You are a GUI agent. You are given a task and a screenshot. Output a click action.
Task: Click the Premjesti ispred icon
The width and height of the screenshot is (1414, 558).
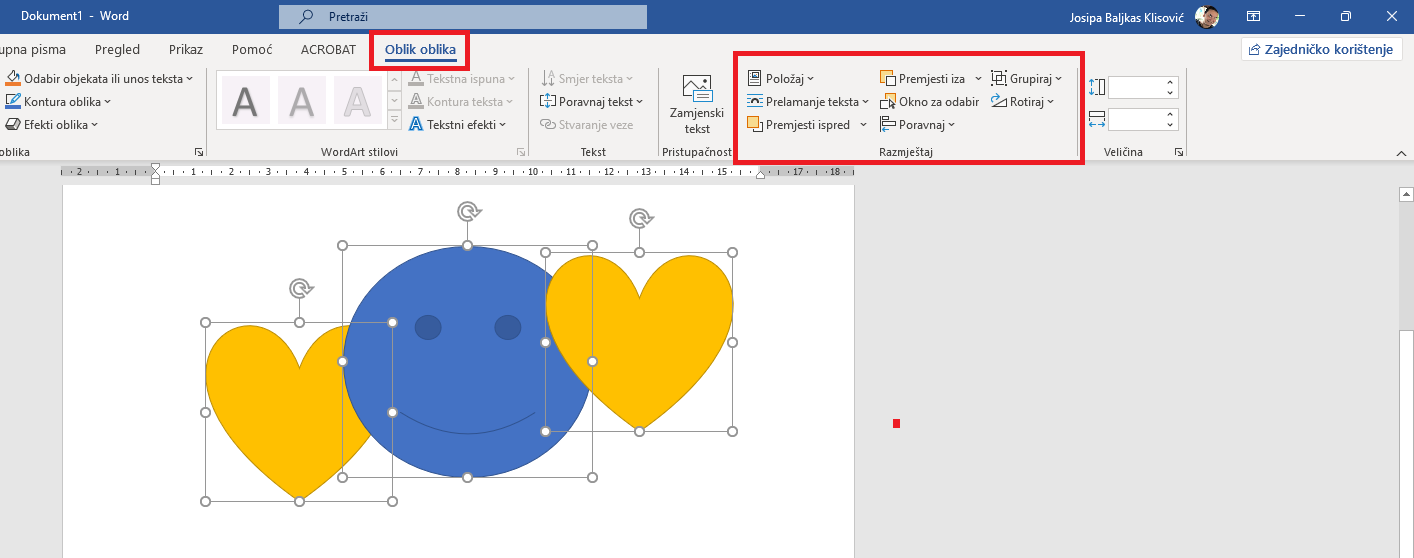[755, 125]
